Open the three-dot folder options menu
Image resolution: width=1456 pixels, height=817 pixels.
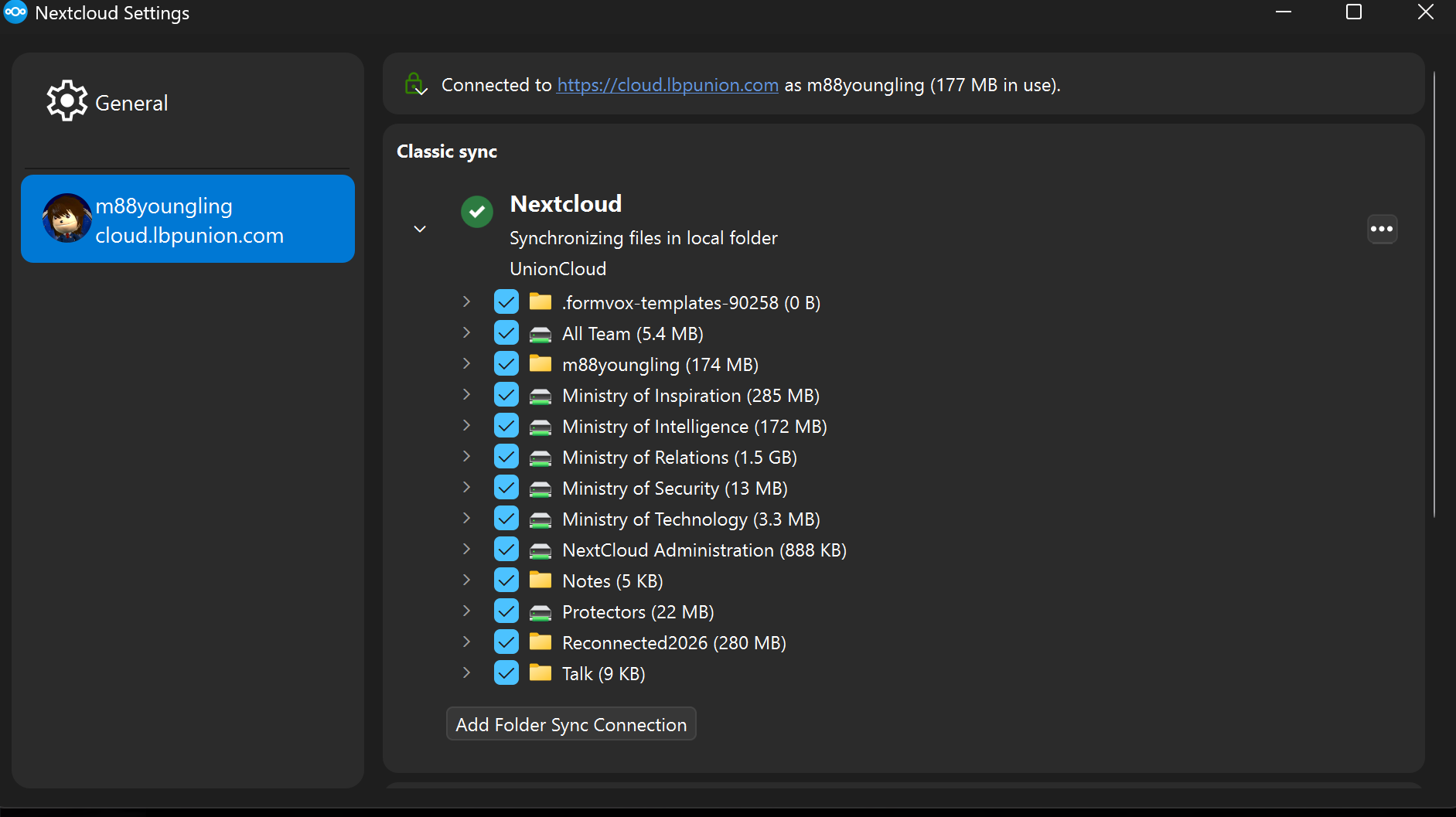(x=1382, y=229)
